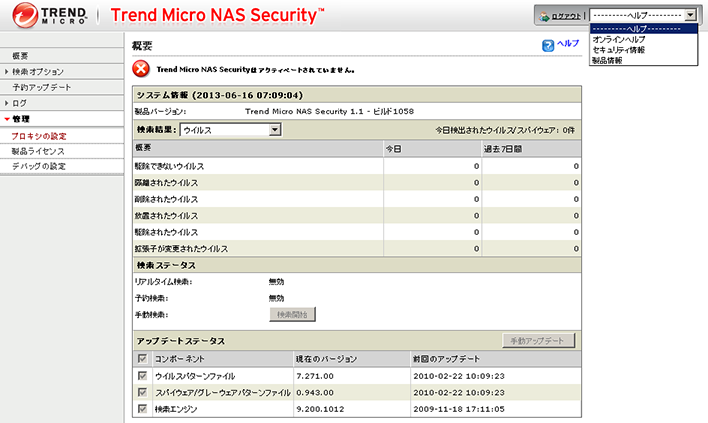The height and width of the screenshot is (423, 708).
Task: Click the blue ヘルプ link beside the 概要 heading
Action: point(568,43)
